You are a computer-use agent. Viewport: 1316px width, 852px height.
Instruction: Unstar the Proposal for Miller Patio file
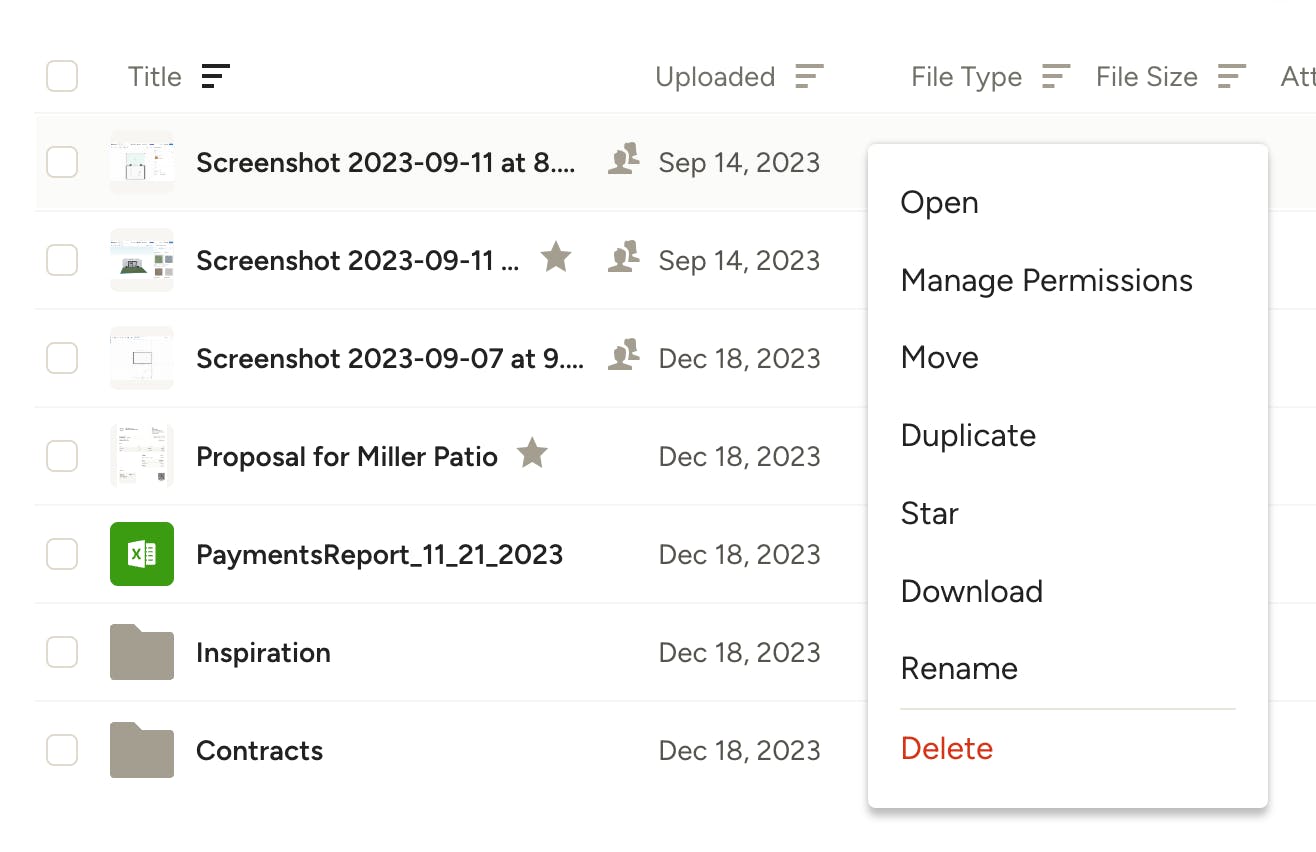pos(532,453)
